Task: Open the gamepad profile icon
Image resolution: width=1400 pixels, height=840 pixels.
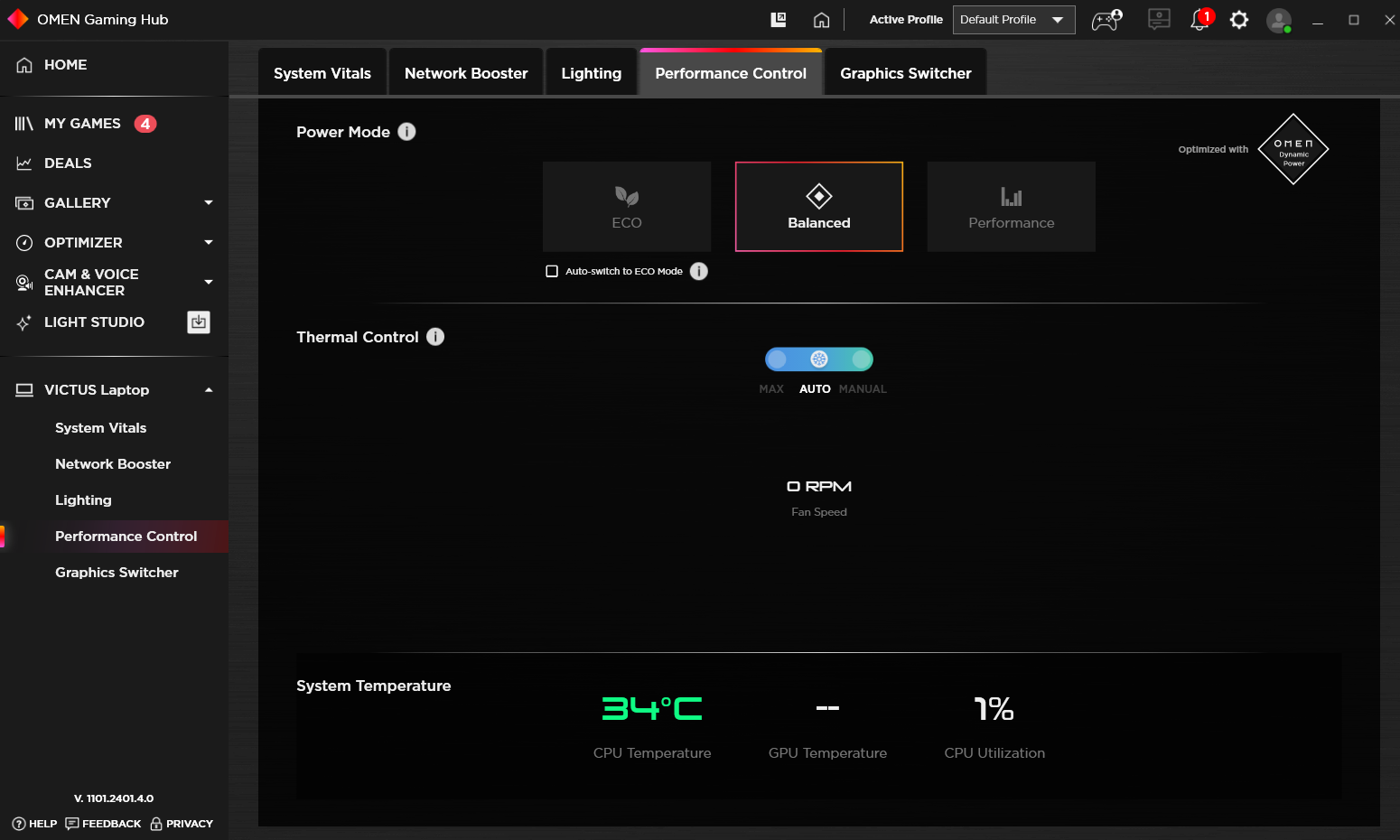Action: (1107, 20)
